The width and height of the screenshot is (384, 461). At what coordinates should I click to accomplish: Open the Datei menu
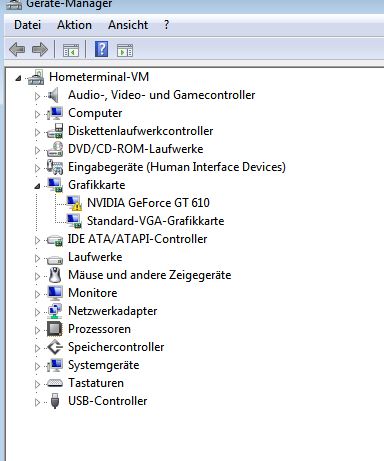pos(28,25)
